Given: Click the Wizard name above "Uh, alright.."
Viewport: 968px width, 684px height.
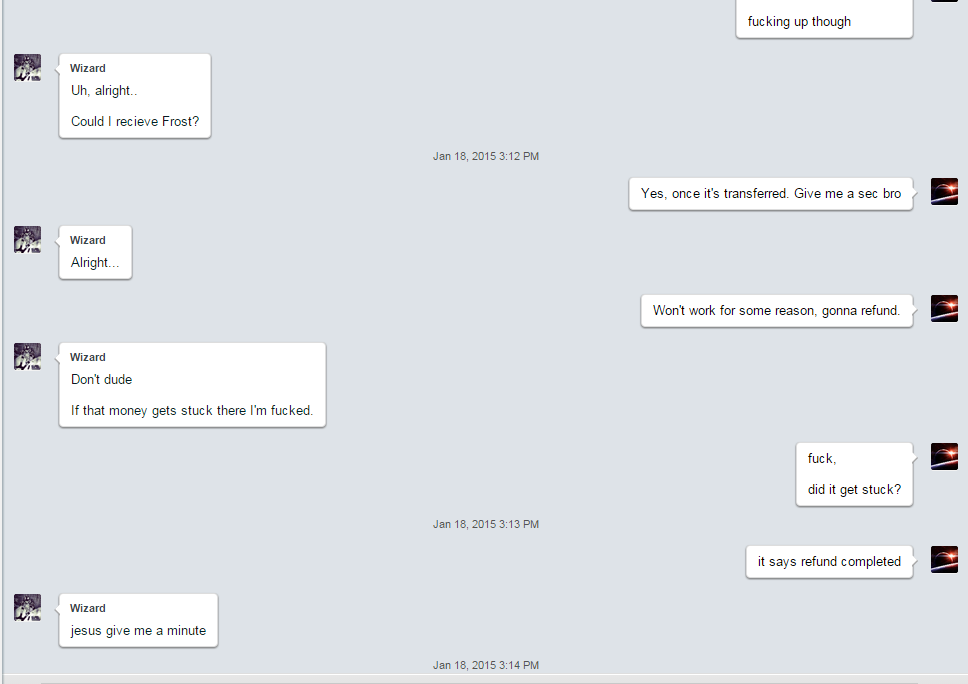Looking at the screenshot, I should (88, 68).
